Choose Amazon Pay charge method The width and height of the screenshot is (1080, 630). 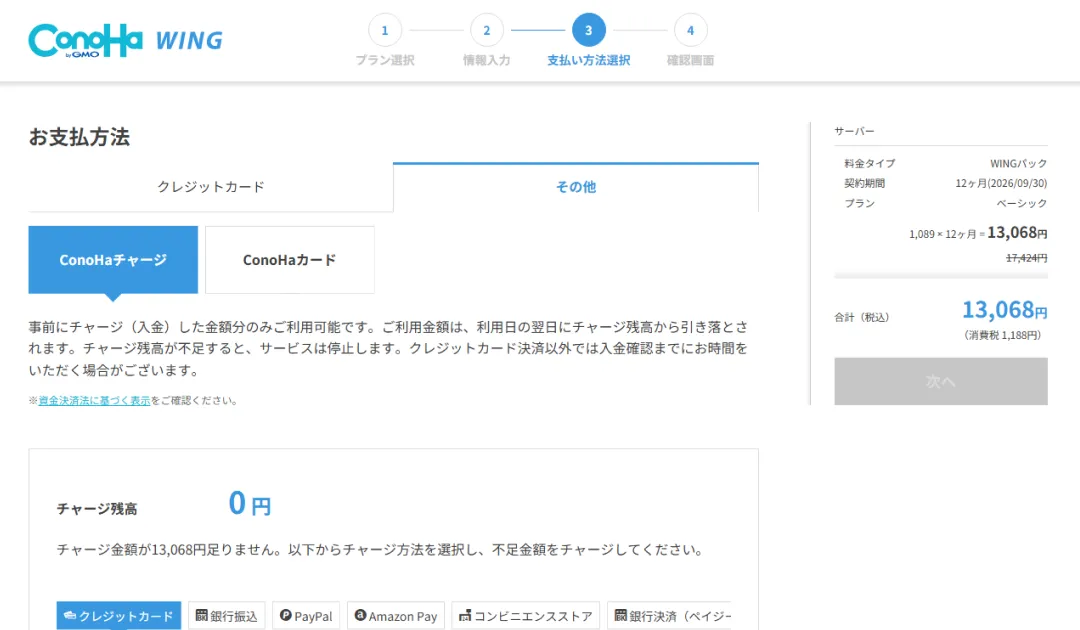(396, 616)
